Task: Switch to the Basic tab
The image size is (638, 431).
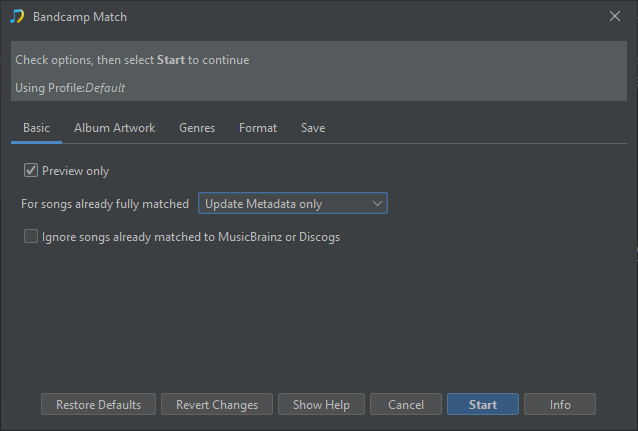Action: (x=36, y=128)
